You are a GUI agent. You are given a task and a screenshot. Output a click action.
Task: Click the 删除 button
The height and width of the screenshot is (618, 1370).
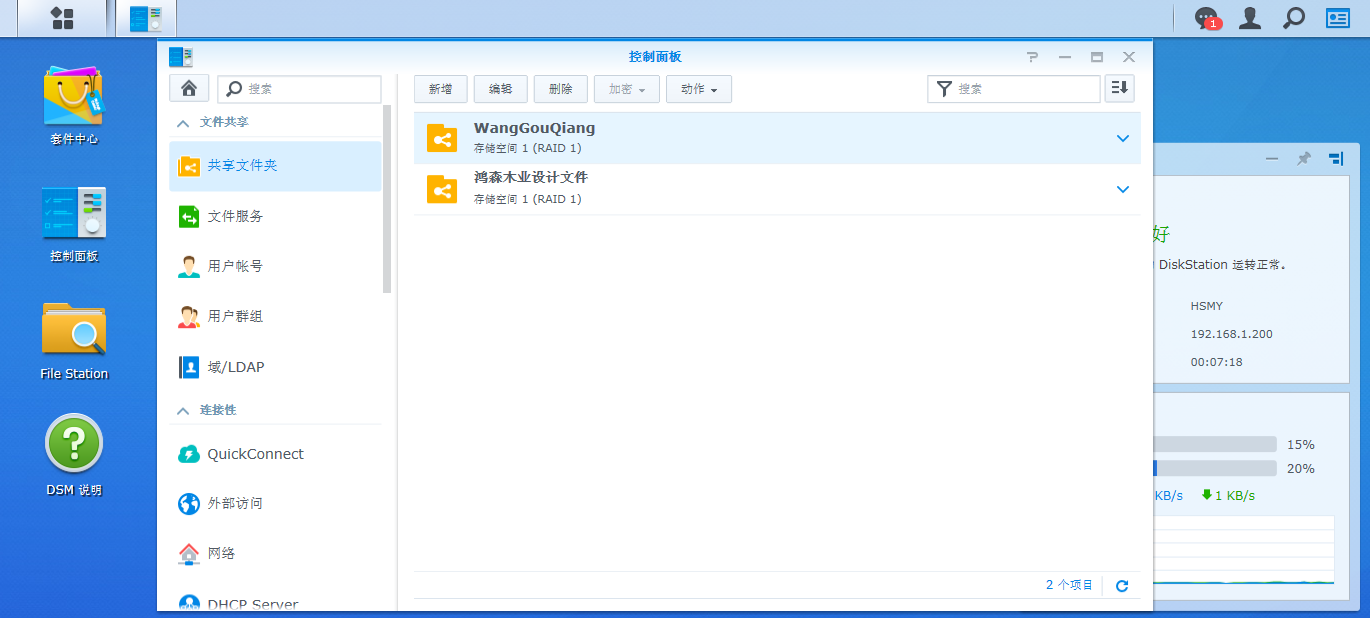560,89
